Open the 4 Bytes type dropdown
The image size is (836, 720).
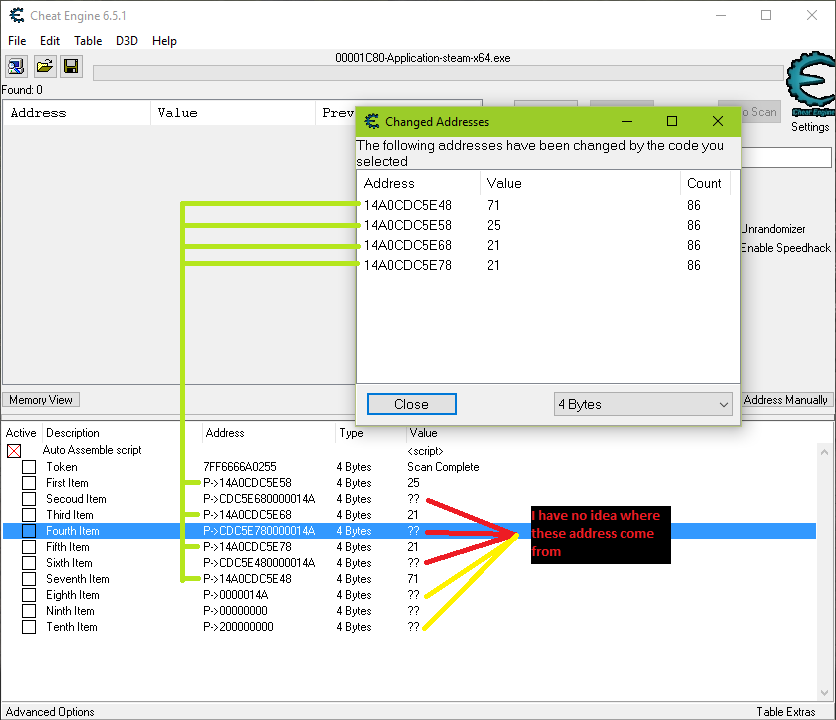tap(643, 404)
